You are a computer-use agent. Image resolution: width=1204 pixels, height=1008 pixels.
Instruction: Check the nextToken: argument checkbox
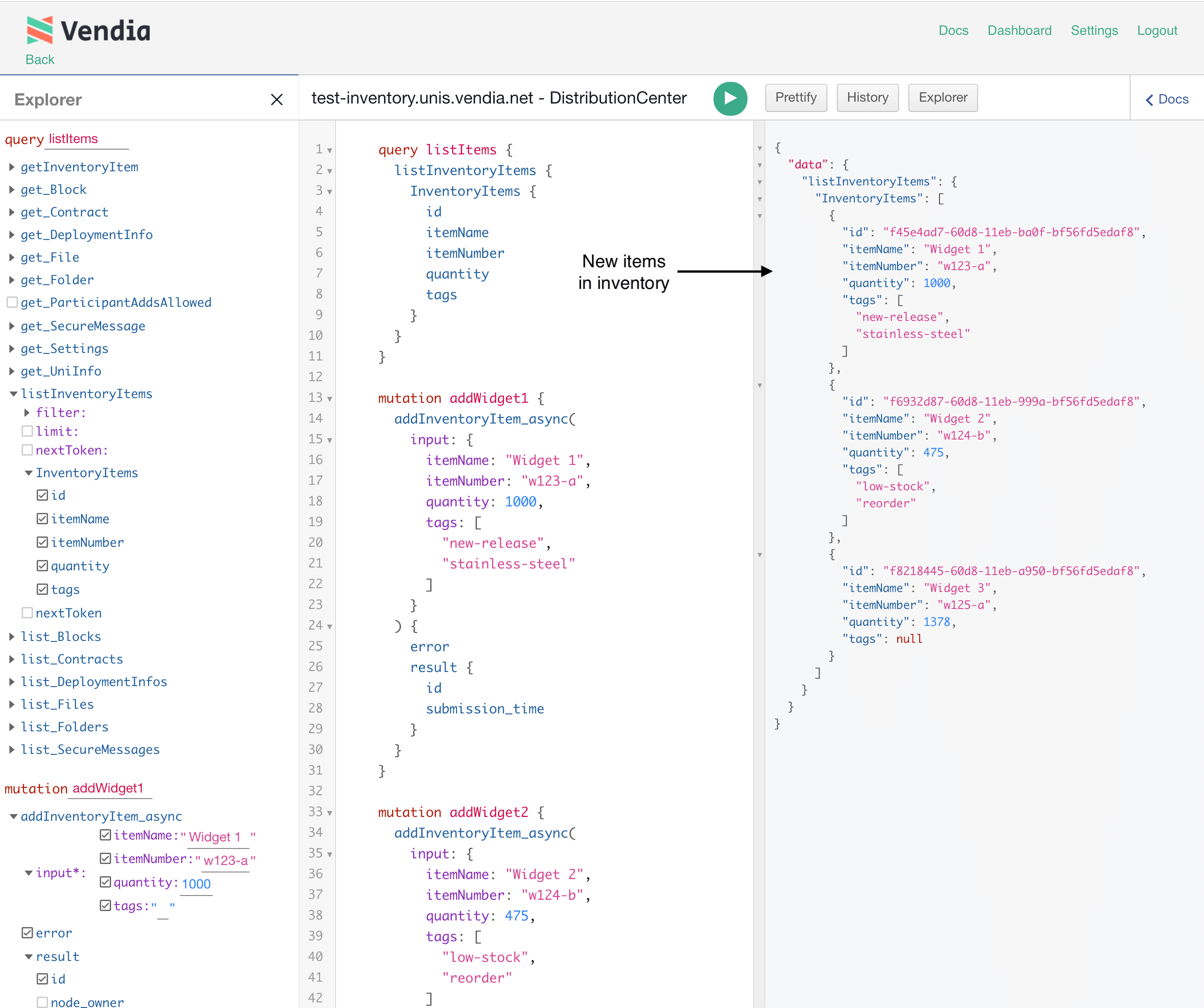point(27,450)
